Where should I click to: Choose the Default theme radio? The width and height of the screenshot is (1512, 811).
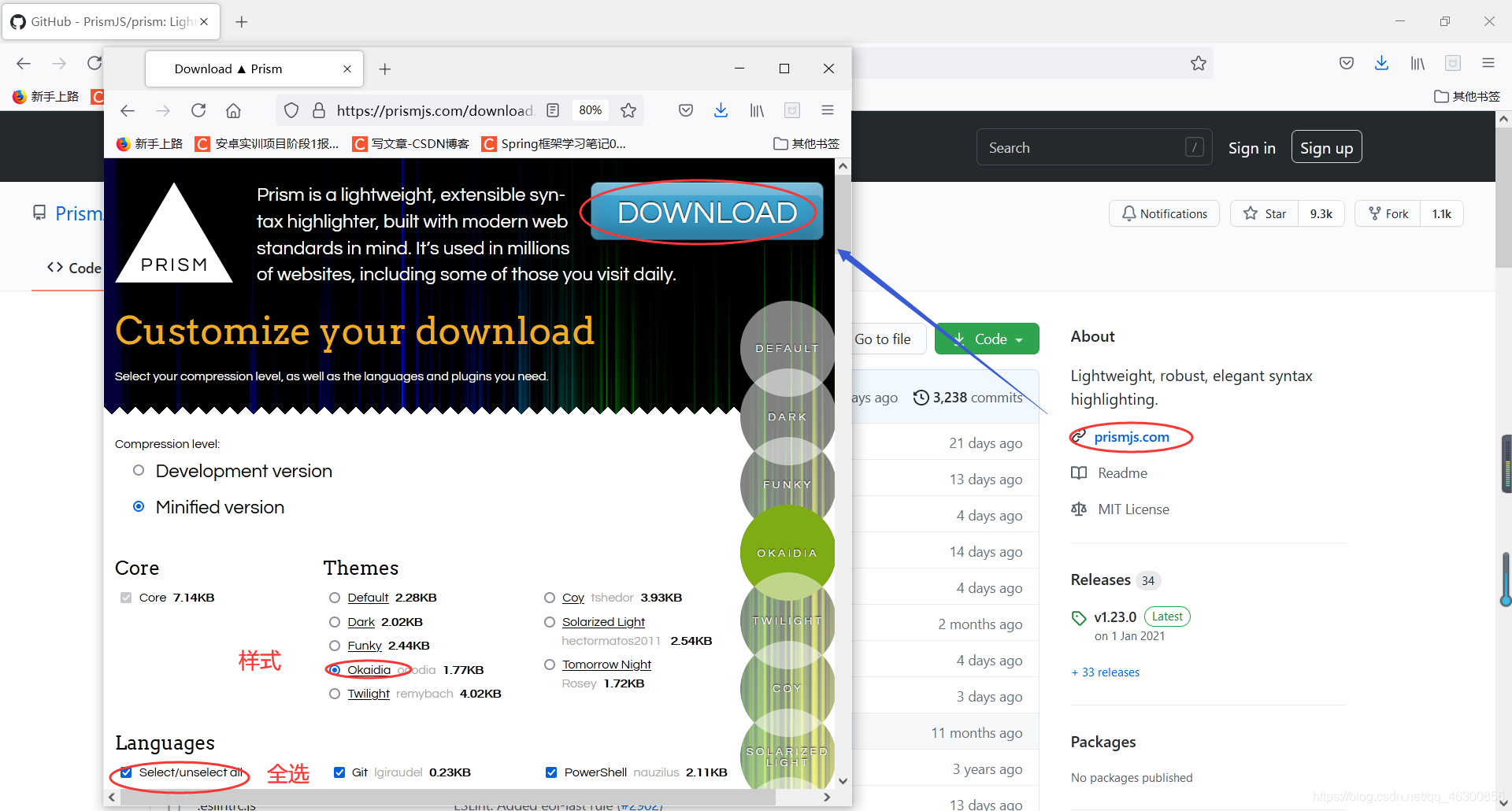pos(335,598)
